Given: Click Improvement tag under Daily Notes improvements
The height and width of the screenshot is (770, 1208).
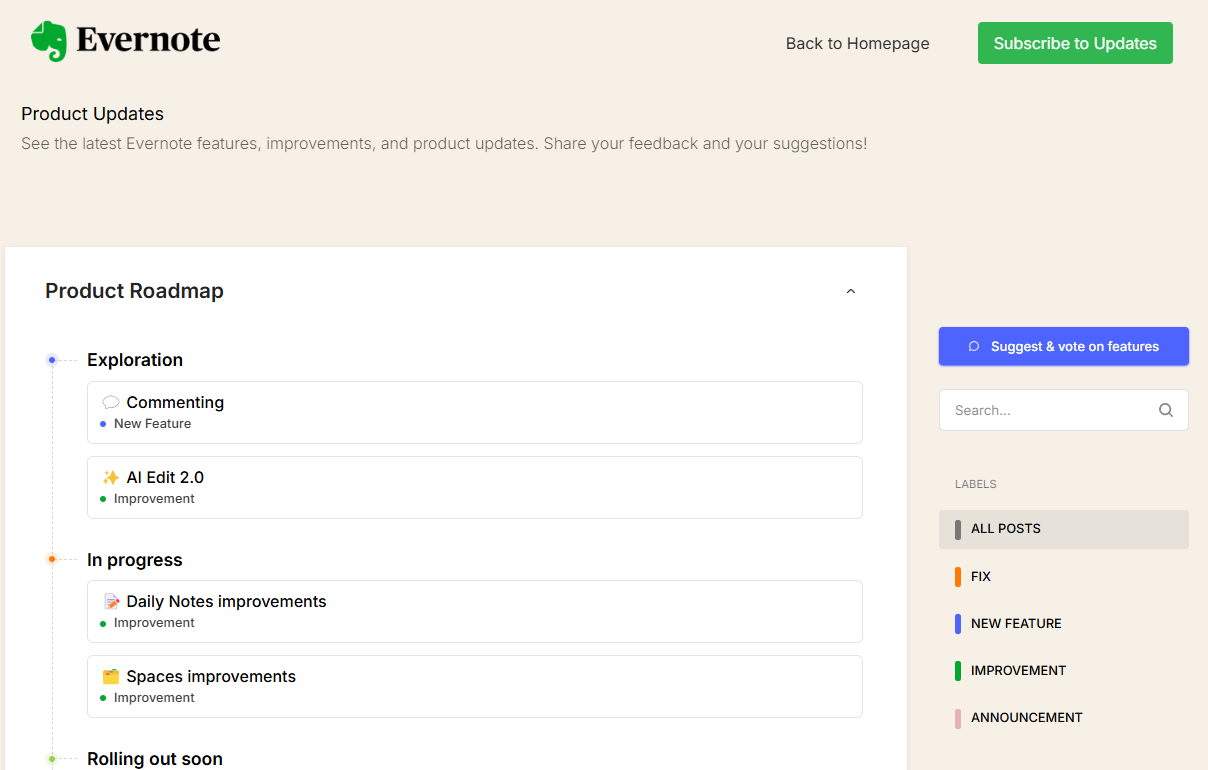Looking at the screenshot, I should click(x=154, y=623).
